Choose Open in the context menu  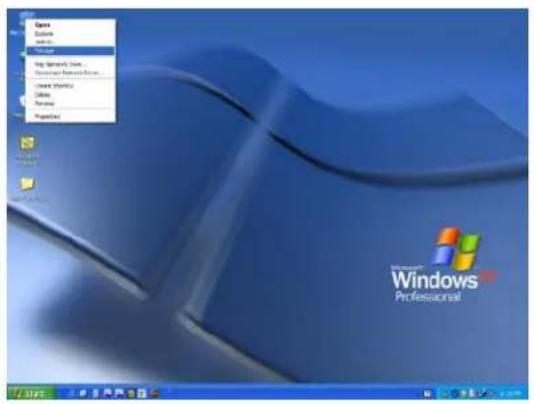pos(70,25)
